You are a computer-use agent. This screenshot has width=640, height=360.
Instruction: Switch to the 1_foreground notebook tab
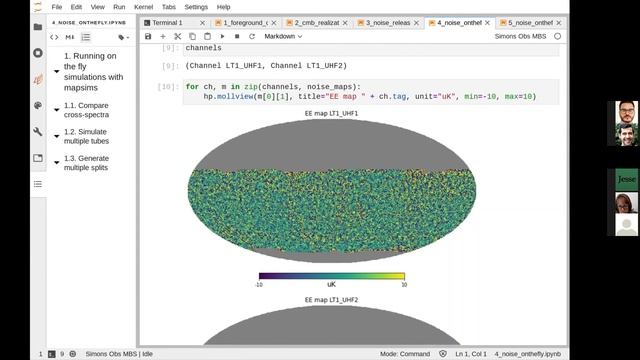coord(245,23)
